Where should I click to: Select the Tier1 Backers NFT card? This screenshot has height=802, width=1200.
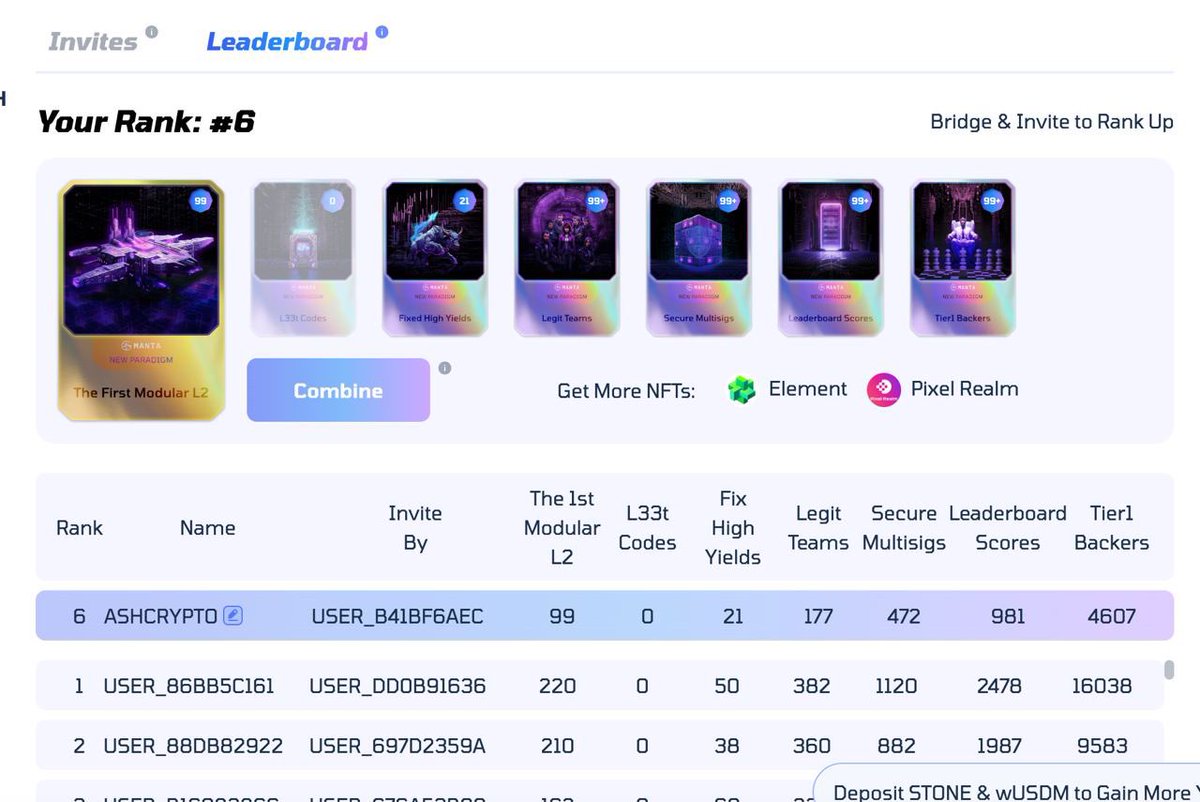[x=962, y=257]
